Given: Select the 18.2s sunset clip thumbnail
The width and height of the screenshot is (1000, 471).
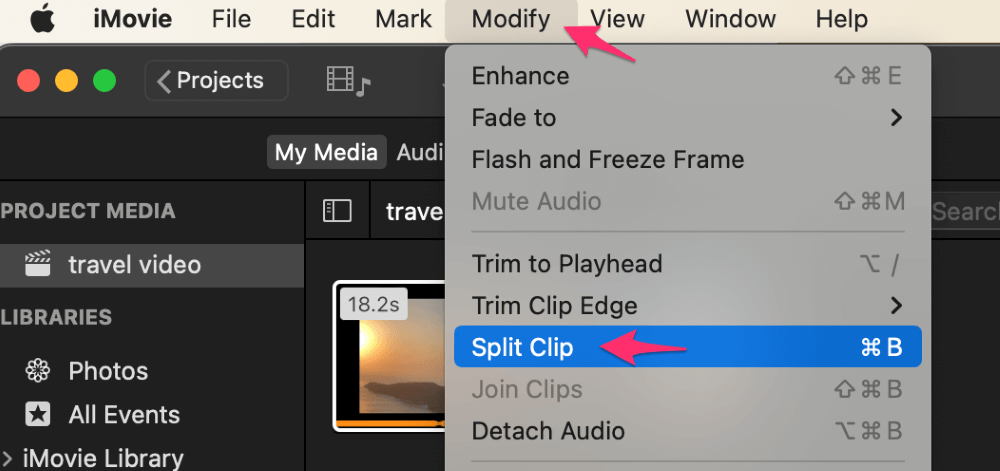Looking at the screenshot, I should pos(390,360).
